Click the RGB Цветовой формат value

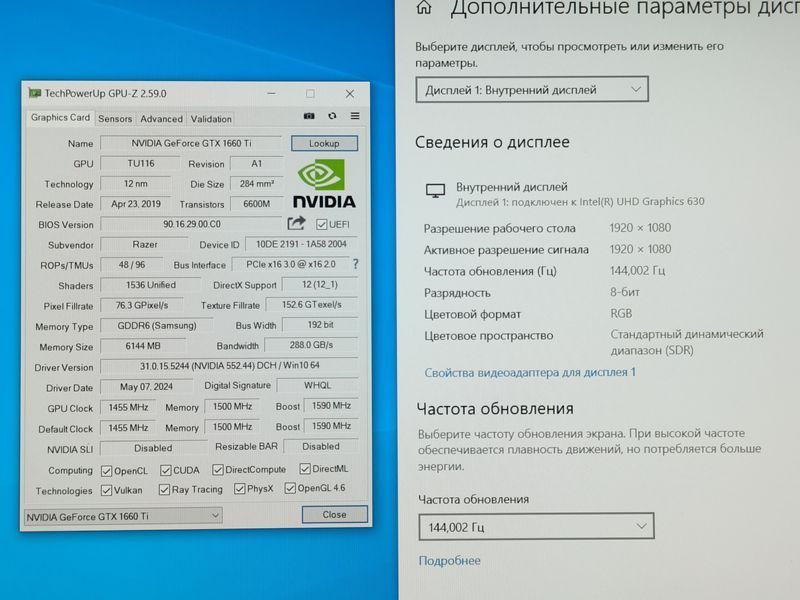621,313
